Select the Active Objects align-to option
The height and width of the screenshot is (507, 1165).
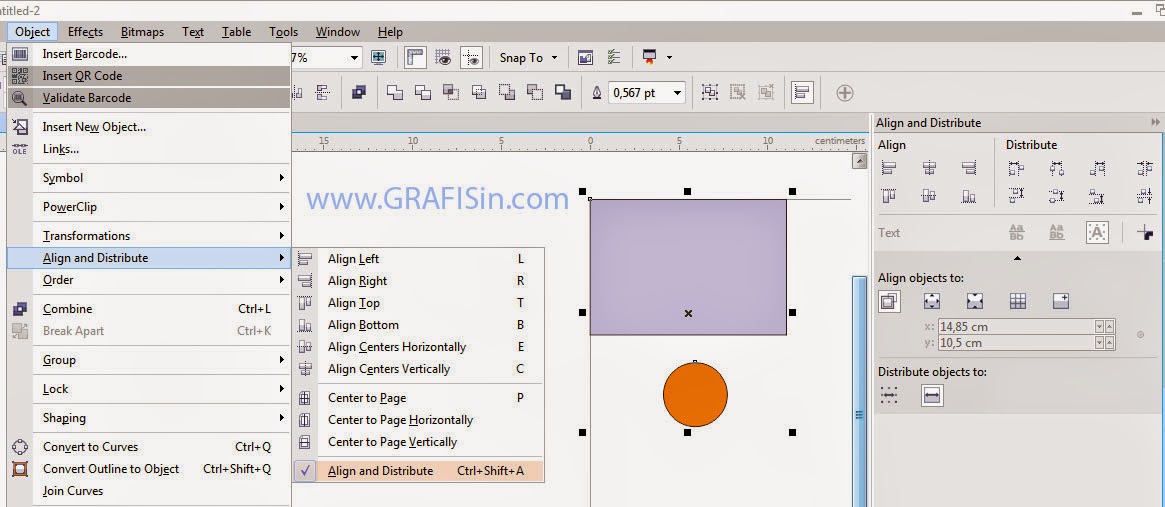889,301
